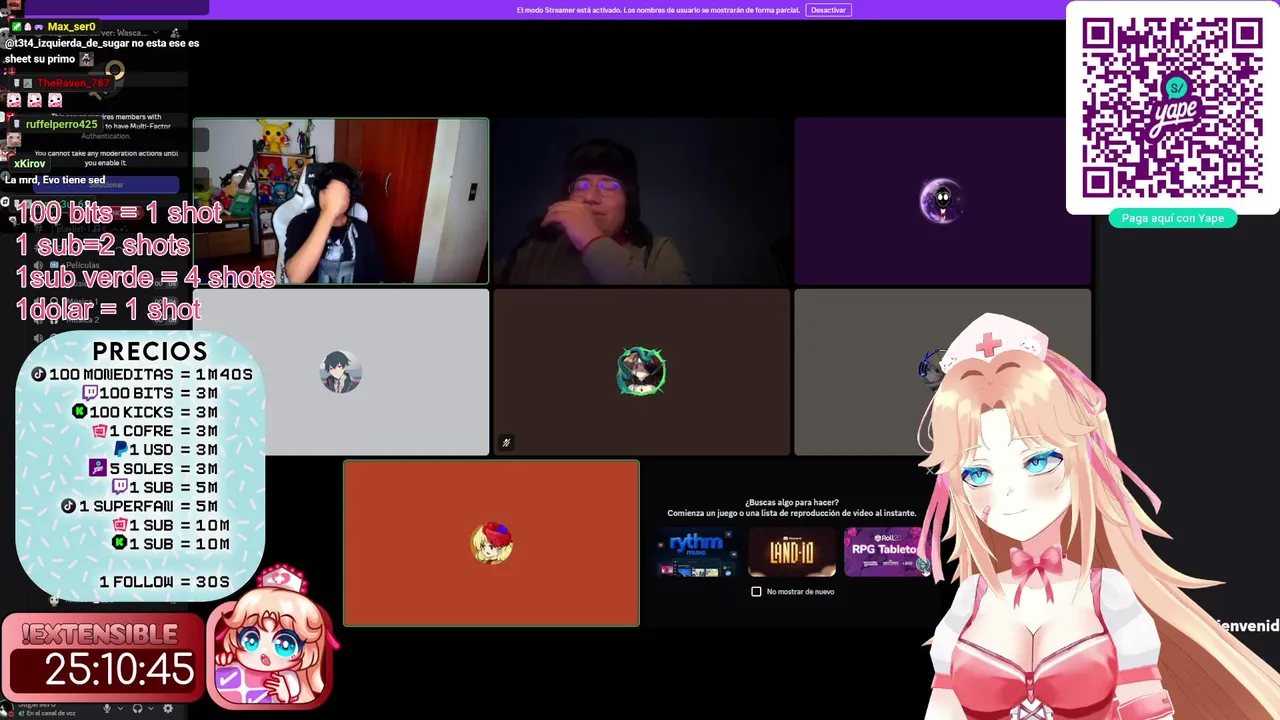Click the PayPal icon beside 1 USD
Screen dimensions: 1280x720
pyautogui.click(x=120, y=449)
